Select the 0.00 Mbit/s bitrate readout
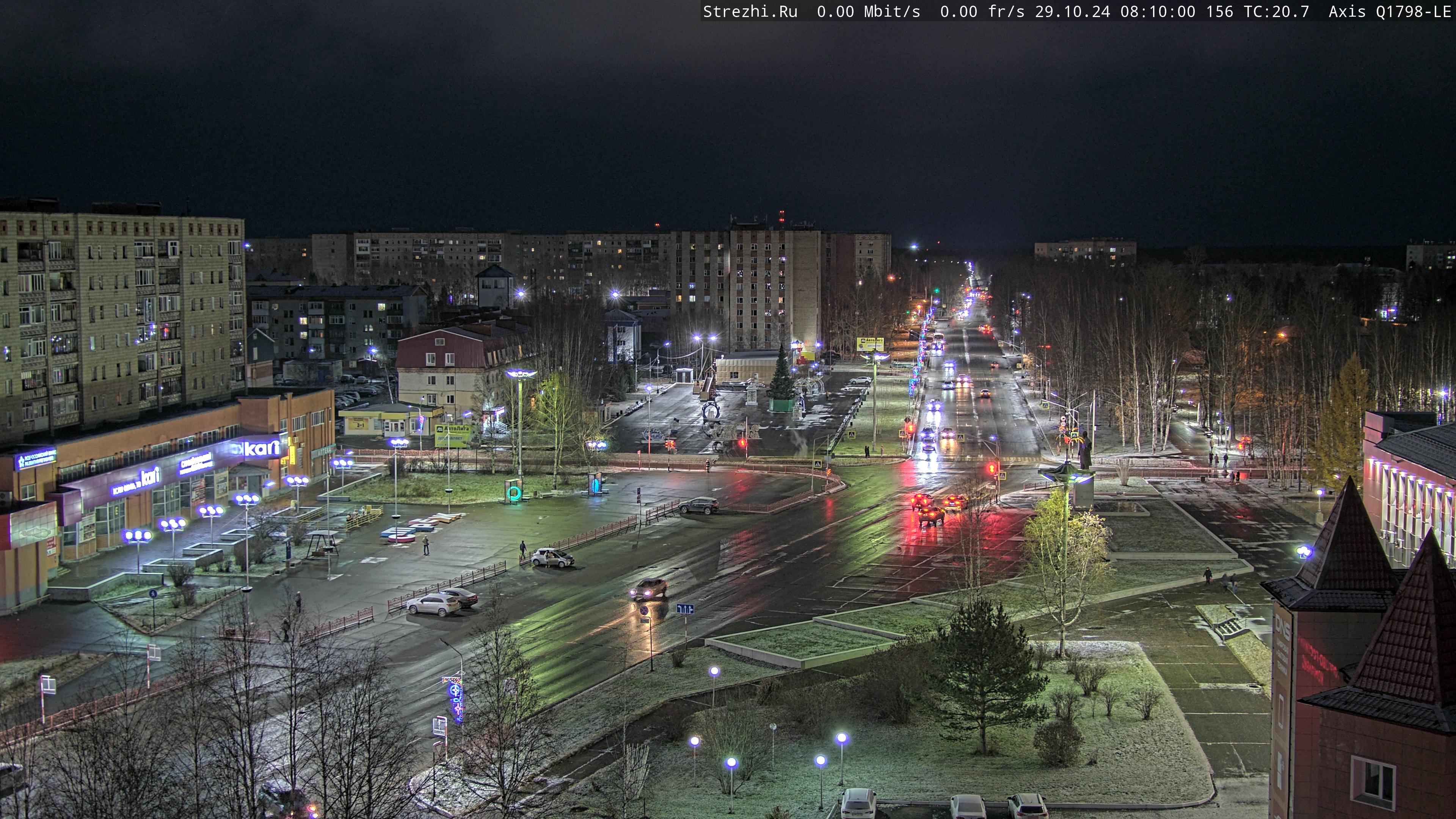The height and width of the screenshot is (819, 1456). pyautogui.click(x=868, y=12)
